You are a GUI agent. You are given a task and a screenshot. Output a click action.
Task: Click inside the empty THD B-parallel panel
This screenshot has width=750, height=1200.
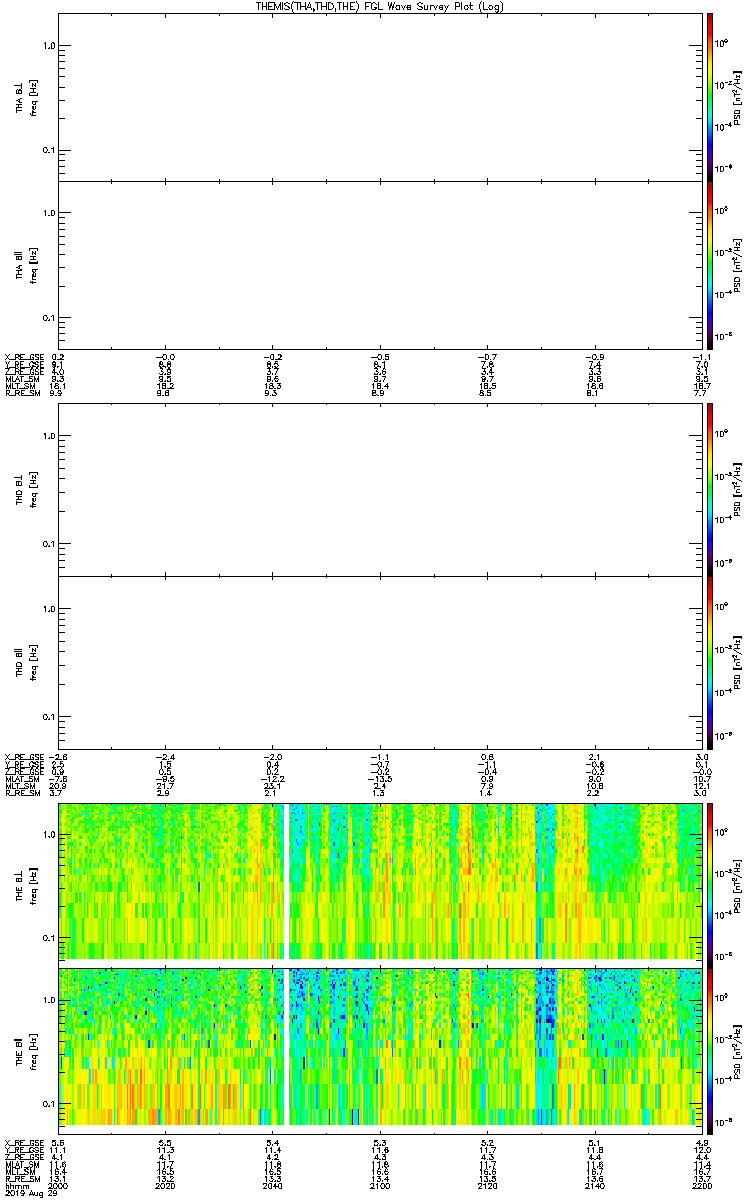point(378,662)
